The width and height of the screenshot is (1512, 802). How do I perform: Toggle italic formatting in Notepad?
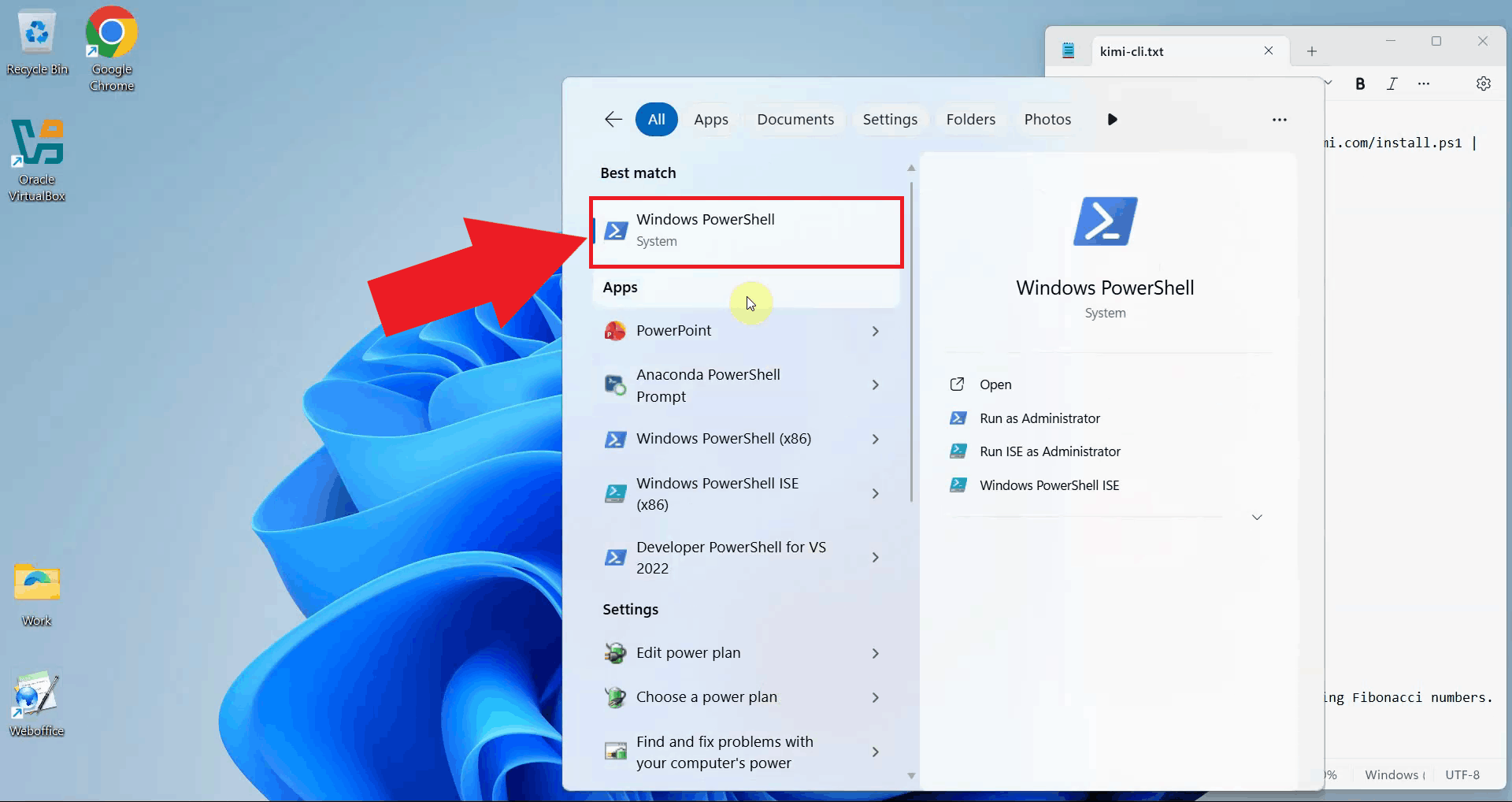point(1392,84)
